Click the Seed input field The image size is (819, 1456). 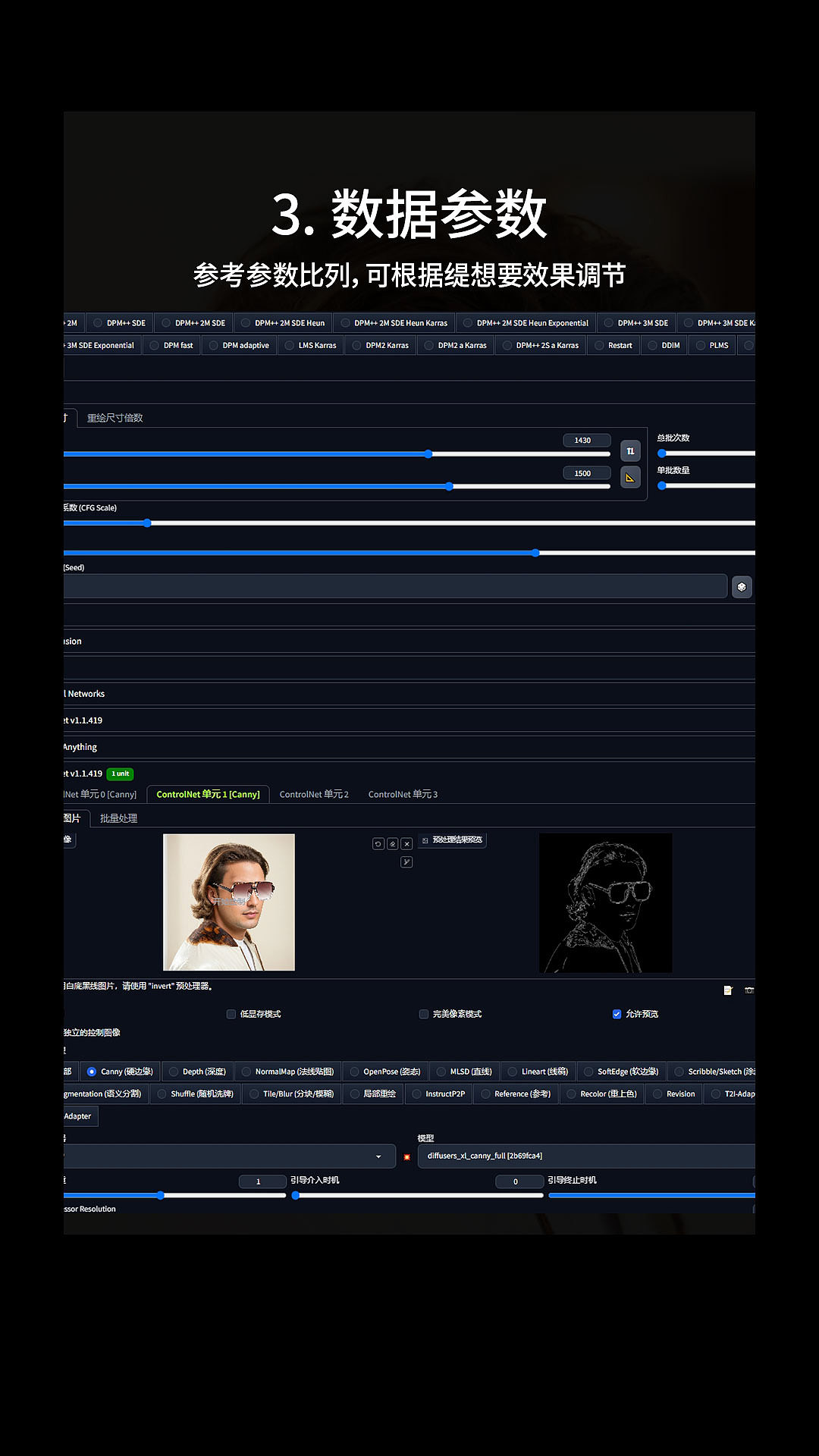coord(395,586)
